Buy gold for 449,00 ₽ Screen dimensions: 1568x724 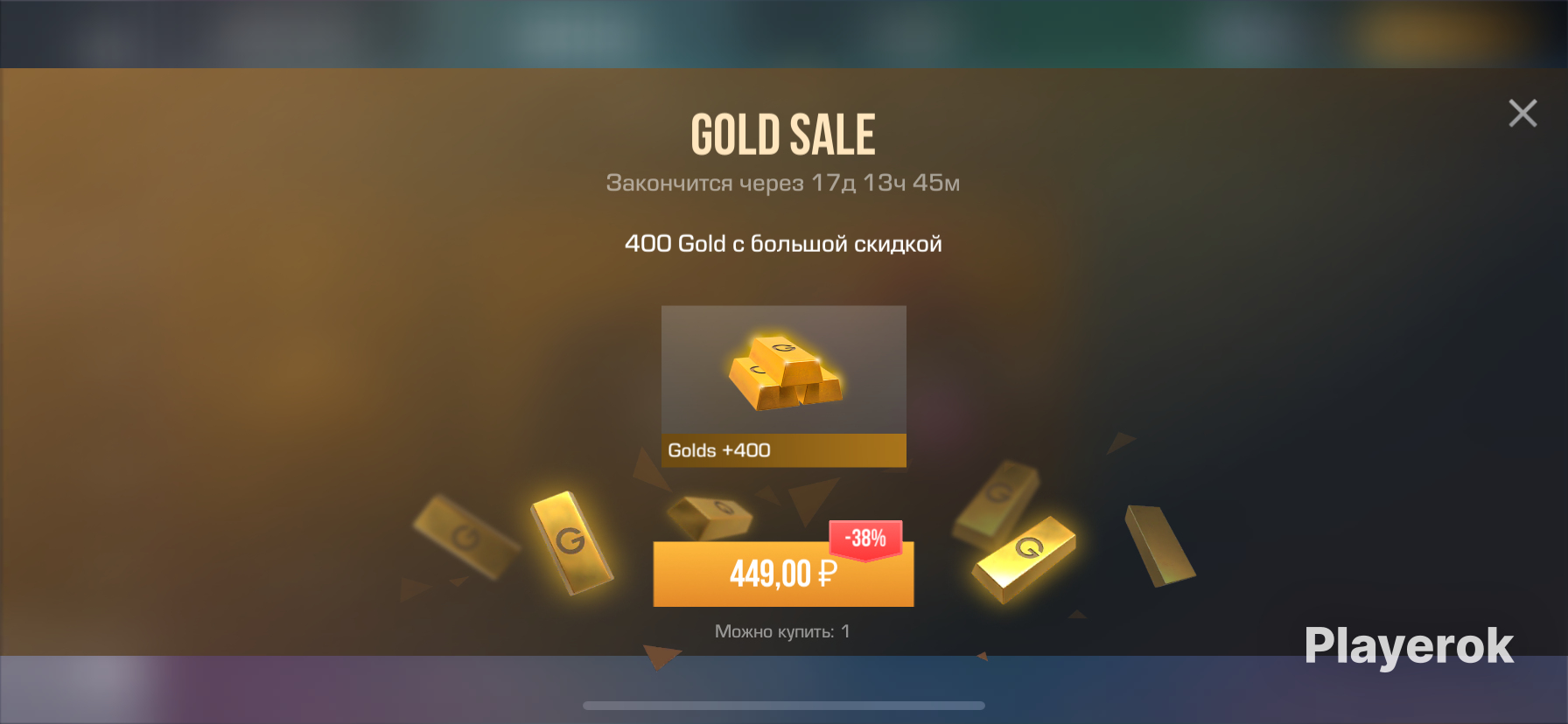coord(783,574)
